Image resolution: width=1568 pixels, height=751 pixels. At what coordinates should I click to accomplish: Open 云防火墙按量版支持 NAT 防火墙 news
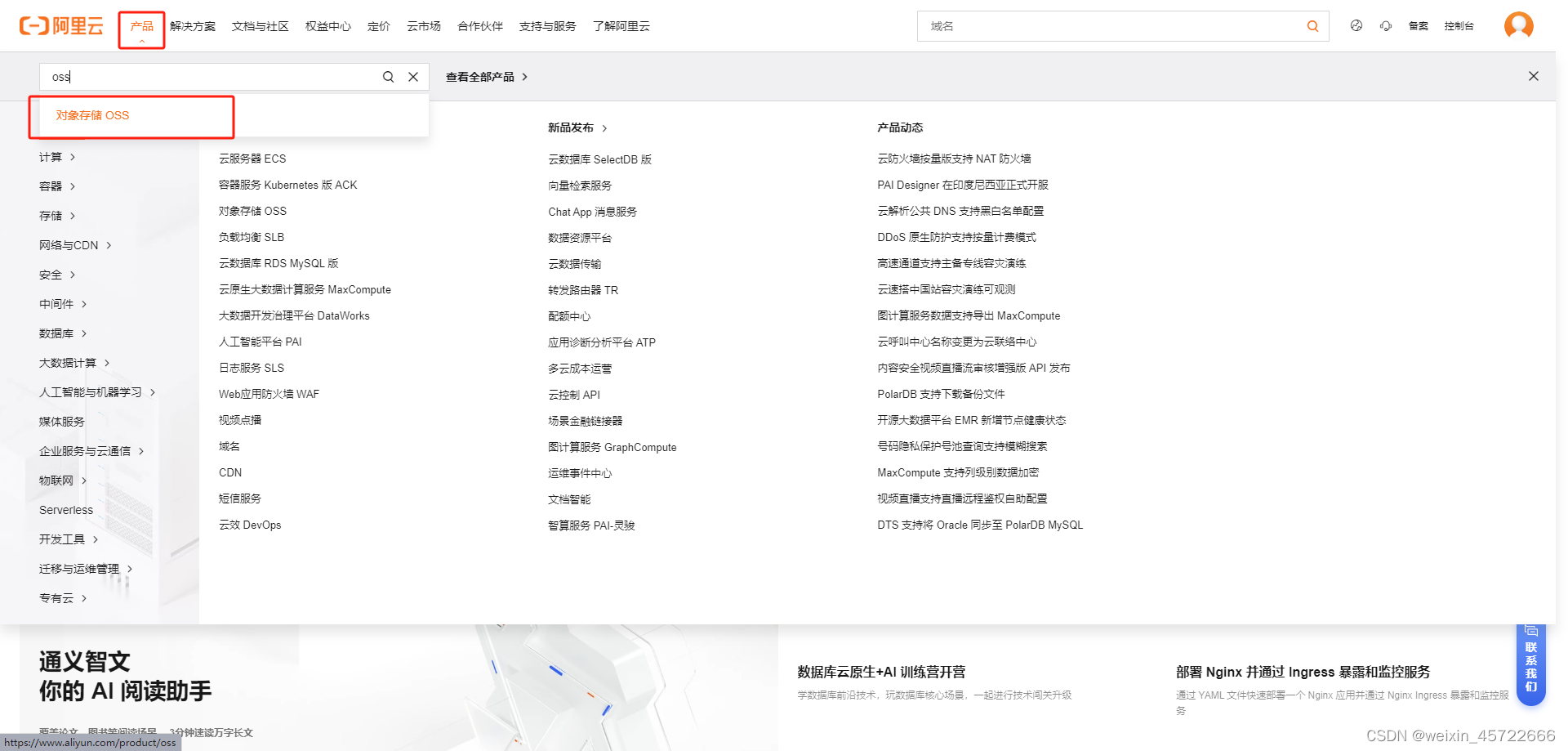coord(954,159)
